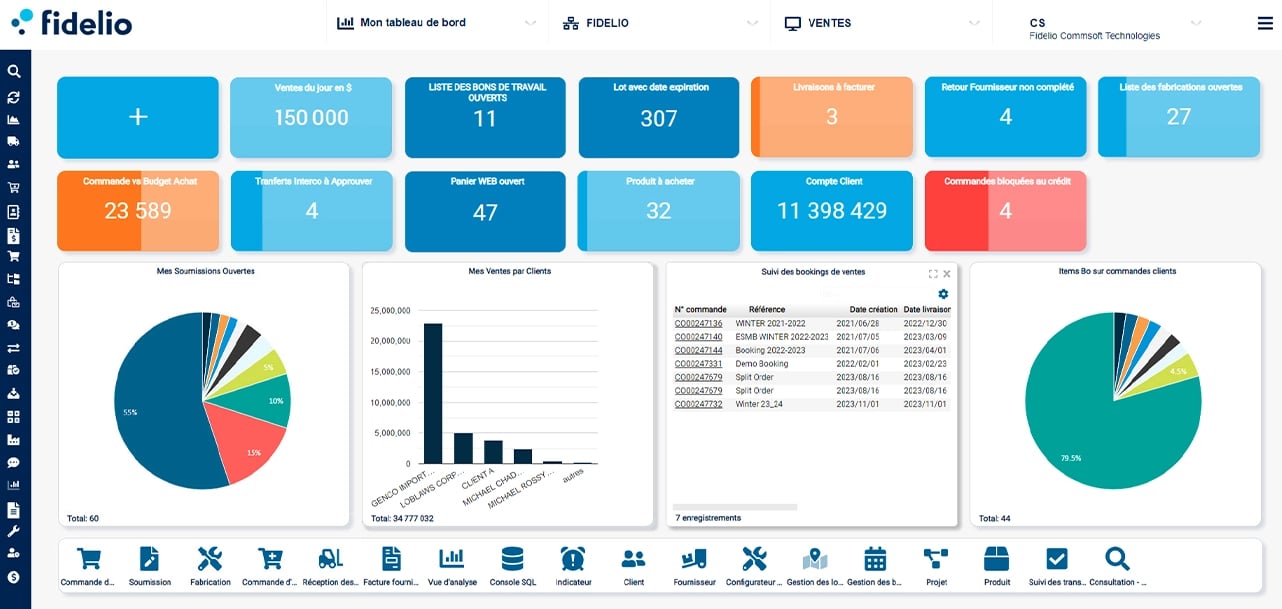Click the dollar coin icon in sidebar
The width and height of the screenshot is (1282, 609).
(x=14, y=577)
